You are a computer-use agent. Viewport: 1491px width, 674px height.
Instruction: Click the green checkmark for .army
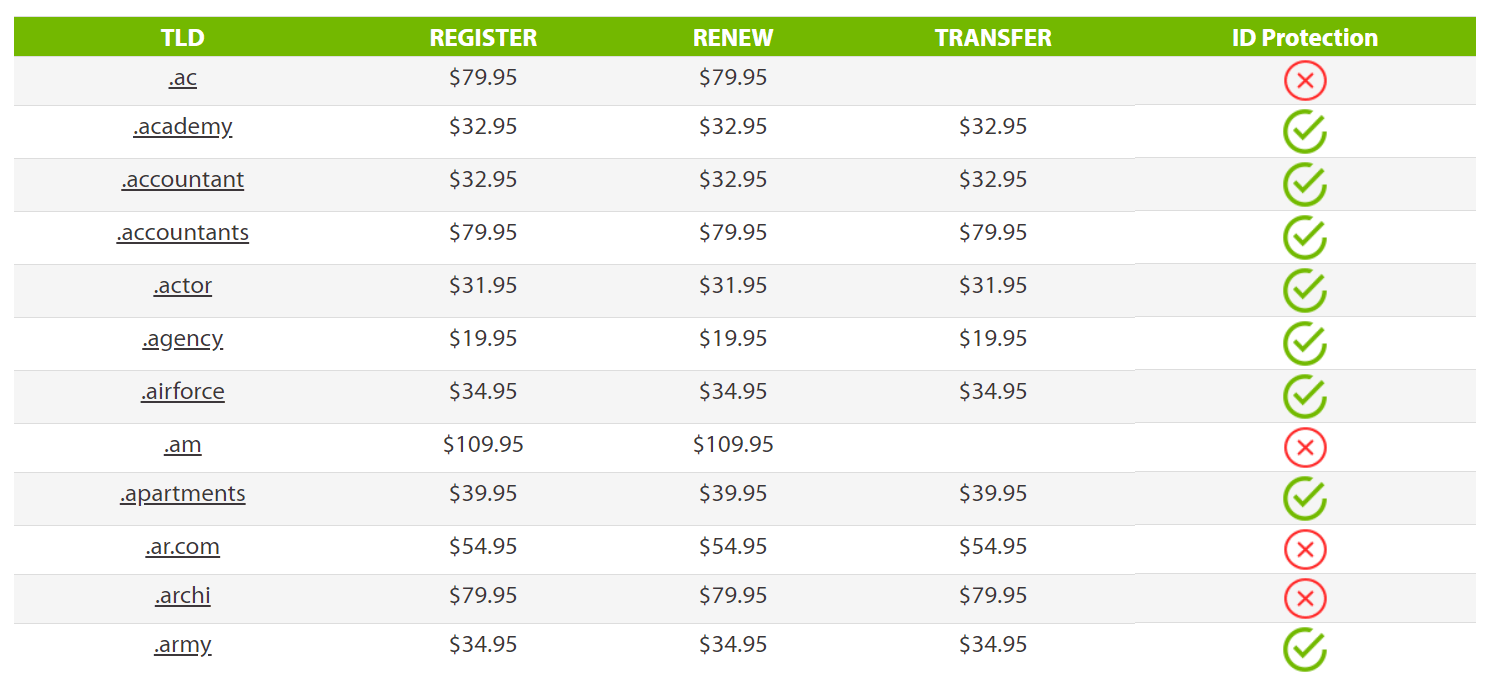tap(1304, 649)
